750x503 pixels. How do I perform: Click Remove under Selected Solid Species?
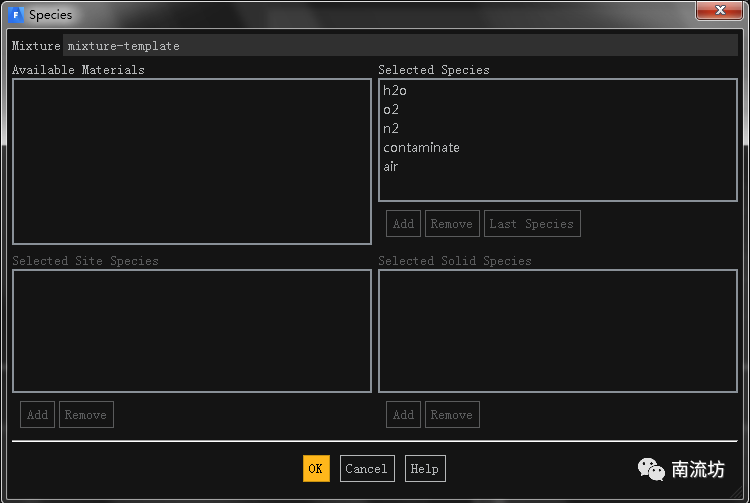point(451,415)
